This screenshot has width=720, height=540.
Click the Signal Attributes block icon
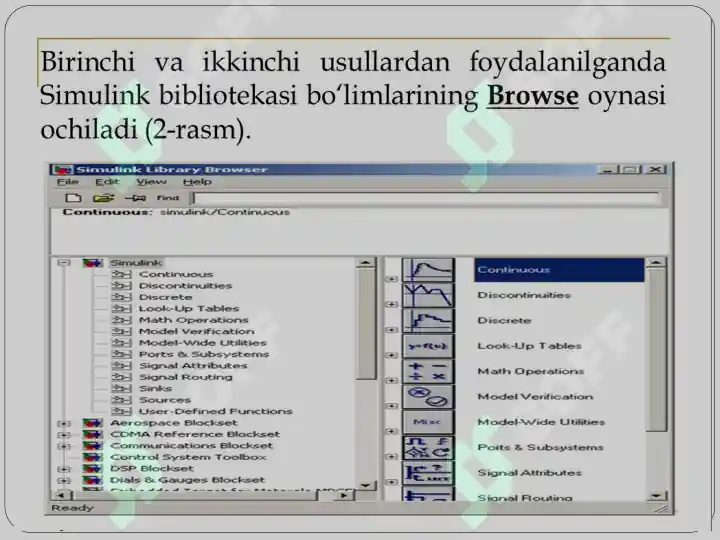coord(428,473)
